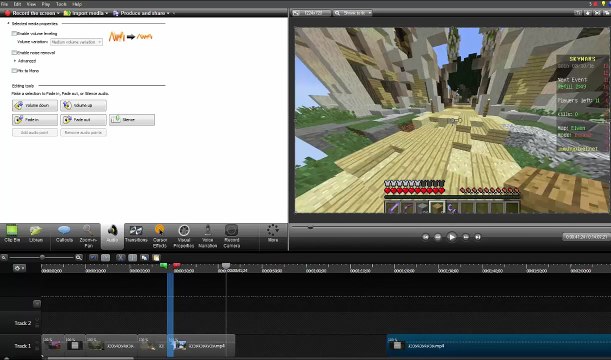Enable noise removal checkbox

[14, 53]
